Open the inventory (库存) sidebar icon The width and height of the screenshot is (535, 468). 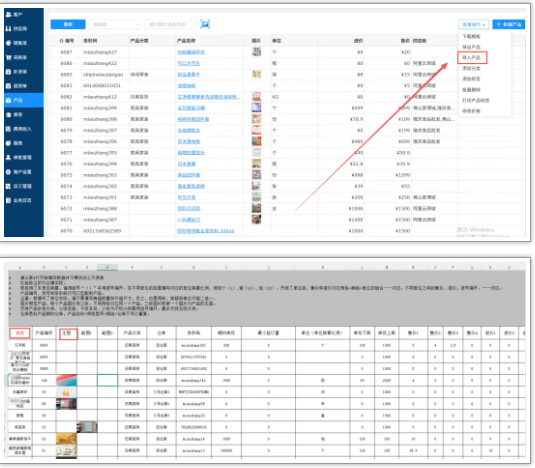pyautogui.click(x=9, y=115)
